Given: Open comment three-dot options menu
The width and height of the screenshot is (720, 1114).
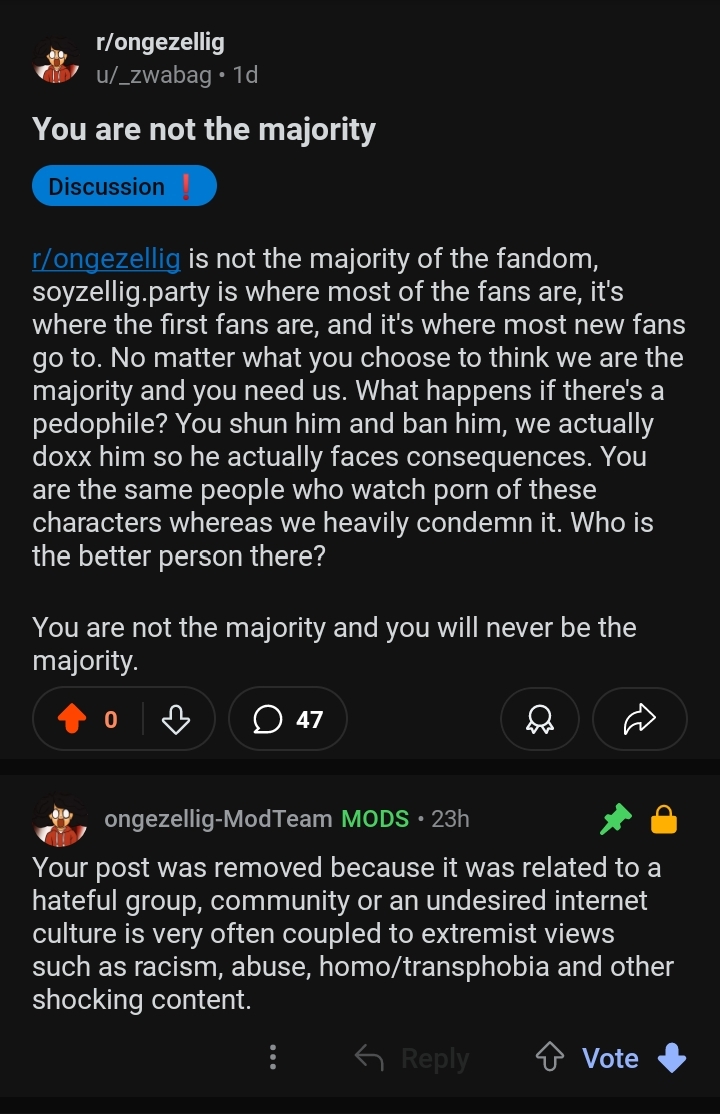Looking at the screenshot, I should 273,1058.
